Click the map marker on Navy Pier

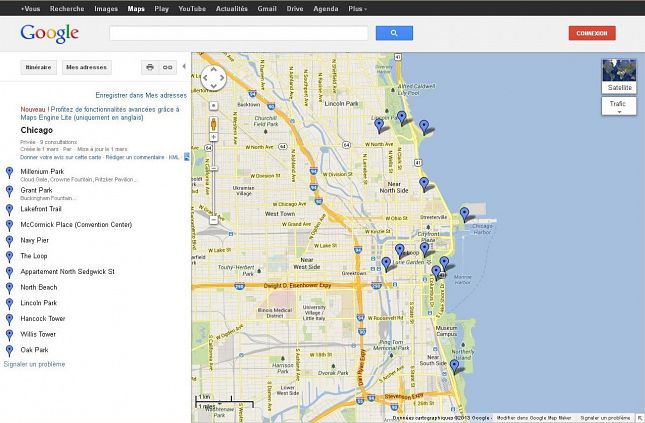pos(464,213)
